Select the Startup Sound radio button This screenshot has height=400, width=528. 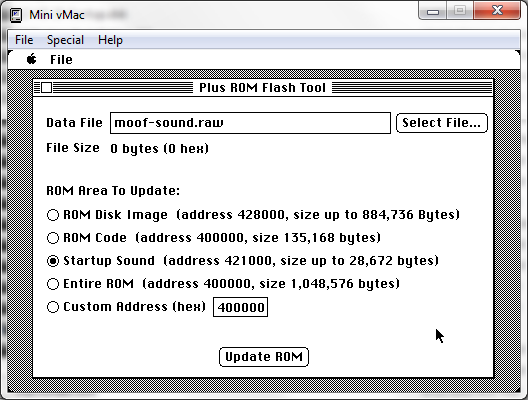53,261
